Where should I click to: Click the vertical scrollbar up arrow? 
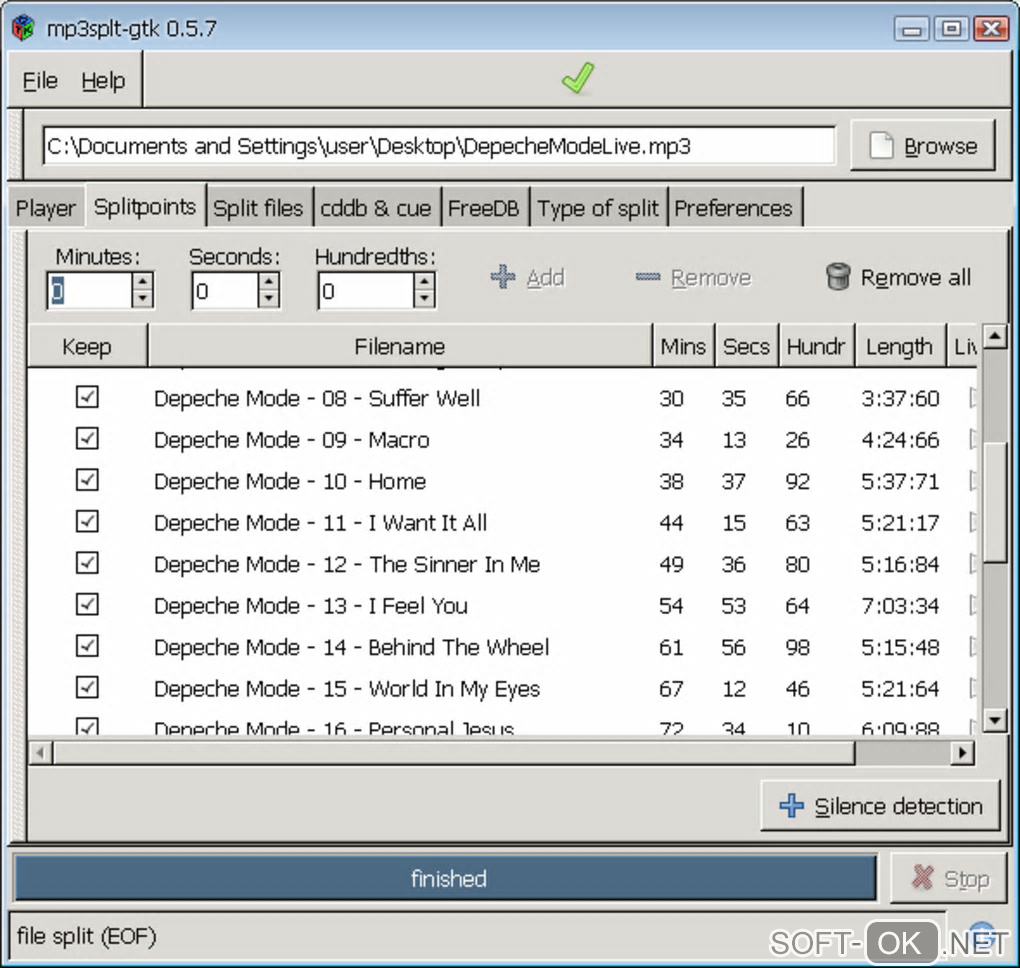(995, 336)
